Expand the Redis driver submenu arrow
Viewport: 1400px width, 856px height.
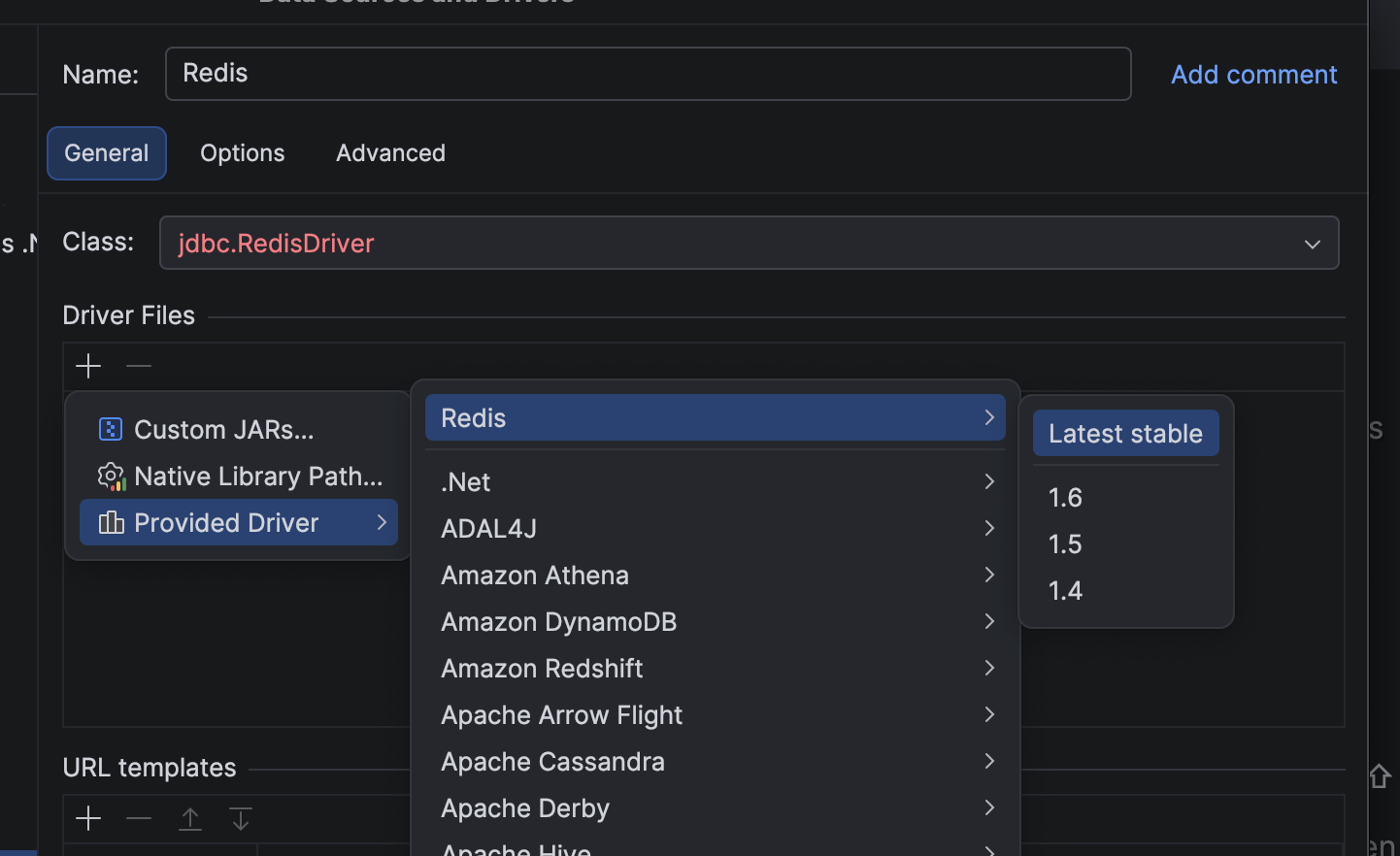(x=989, y=417)
